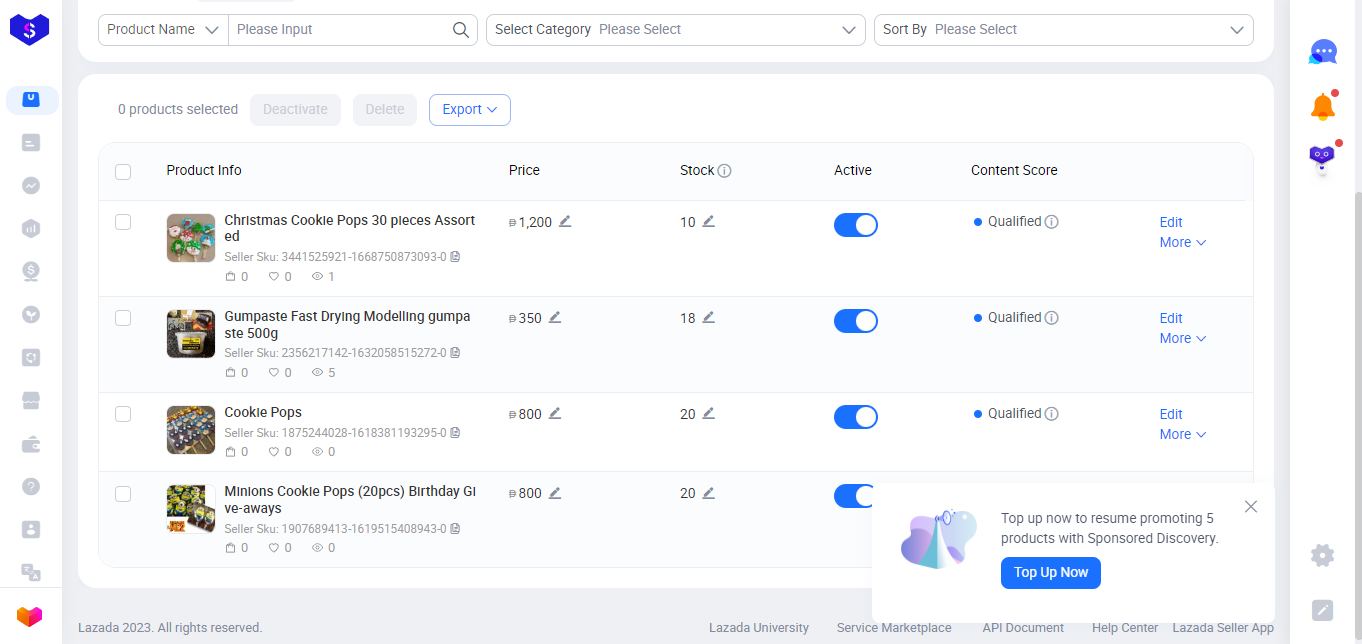
Task: Click the product name search input
Action: pyautogui.click(x=340, y=30)
